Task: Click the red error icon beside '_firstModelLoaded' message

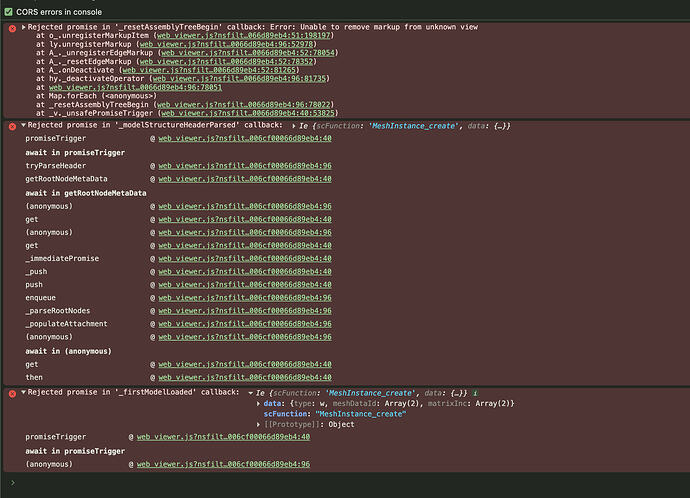Action: (12, 393)
